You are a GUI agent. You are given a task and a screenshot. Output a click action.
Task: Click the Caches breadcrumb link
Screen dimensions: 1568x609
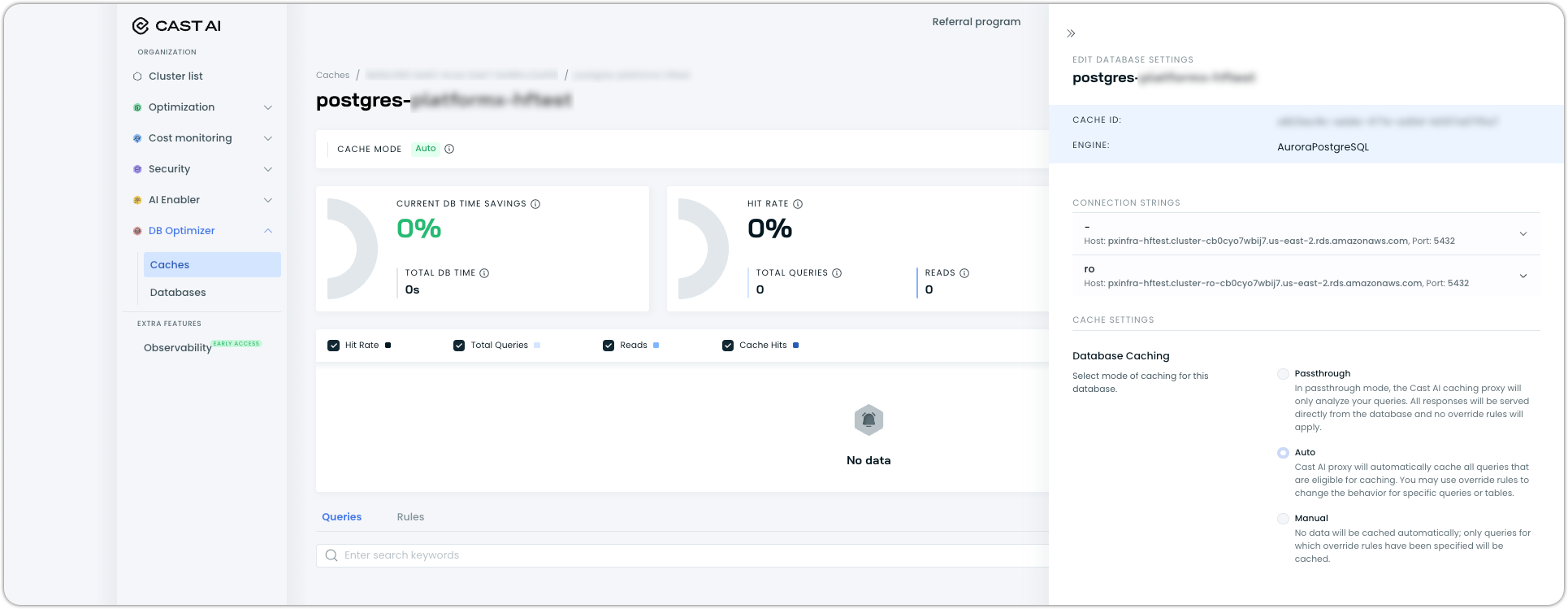333,75
